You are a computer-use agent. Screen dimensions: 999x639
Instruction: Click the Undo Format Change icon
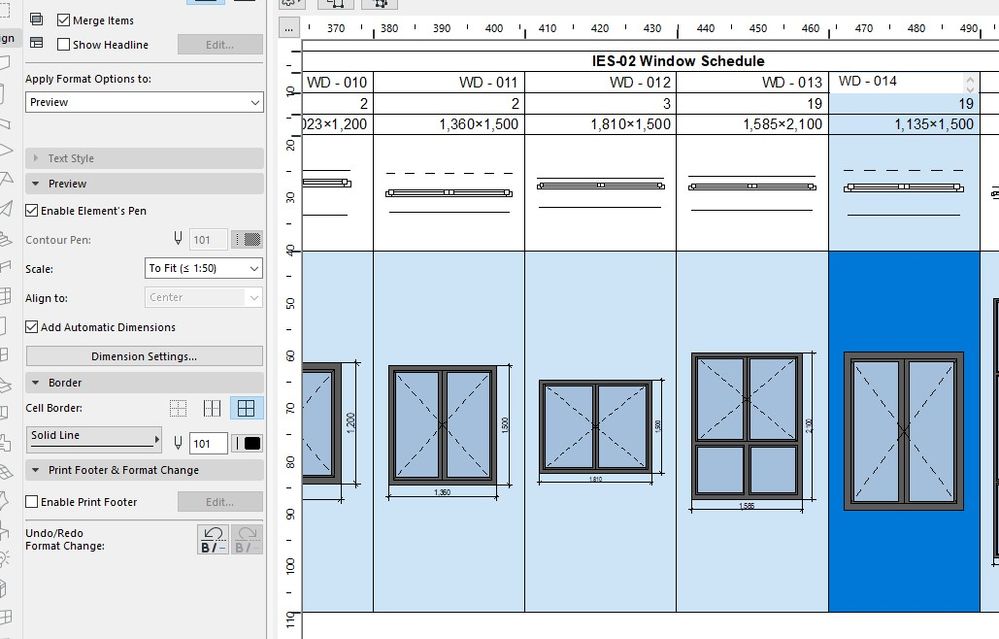tap(211, 538)
